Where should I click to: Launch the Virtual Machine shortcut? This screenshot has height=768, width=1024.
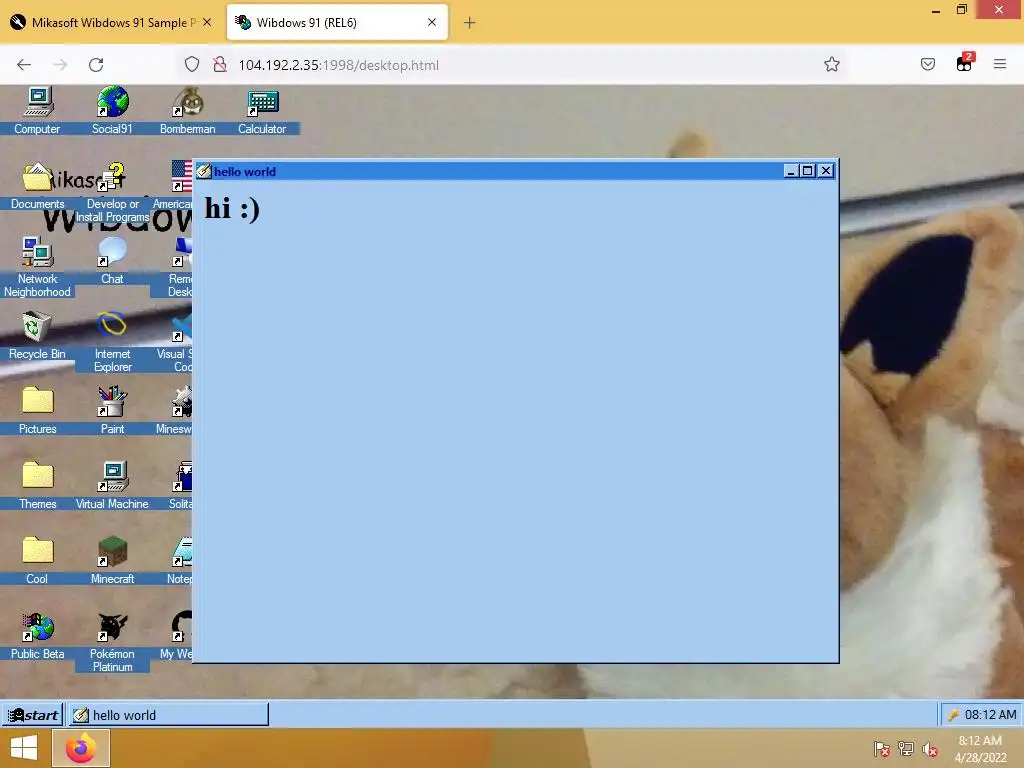[x=112, y=485]
